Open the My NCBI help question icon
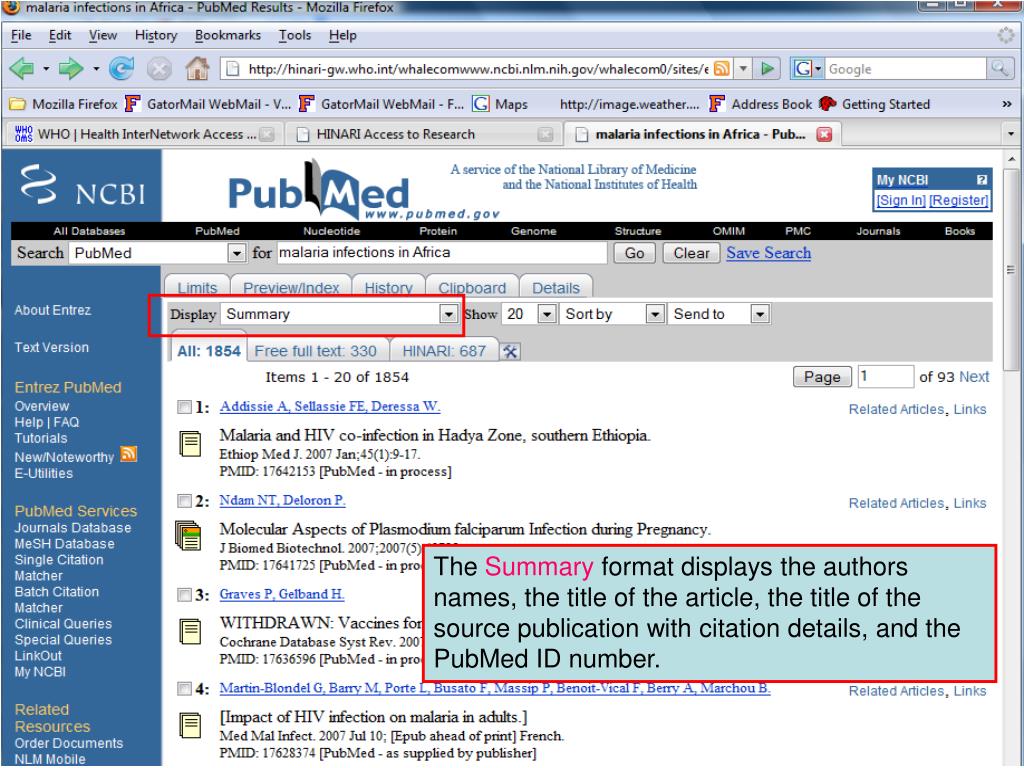Screen dimensions: 1024x768 [x=982, y=180]
